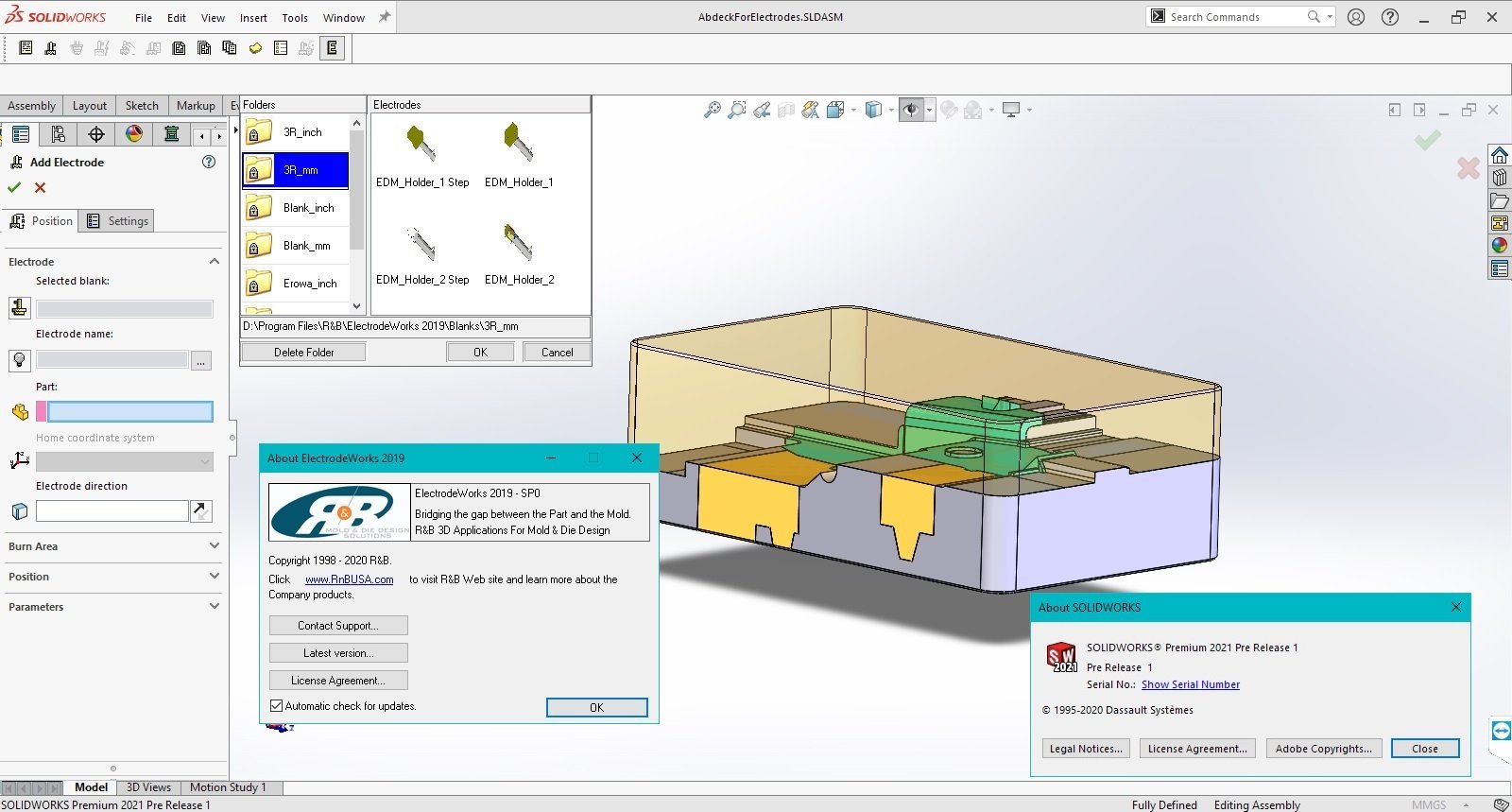Open File Explorer folder icon in task pane
The image size is (1512, 812).
click(1500, 200)
